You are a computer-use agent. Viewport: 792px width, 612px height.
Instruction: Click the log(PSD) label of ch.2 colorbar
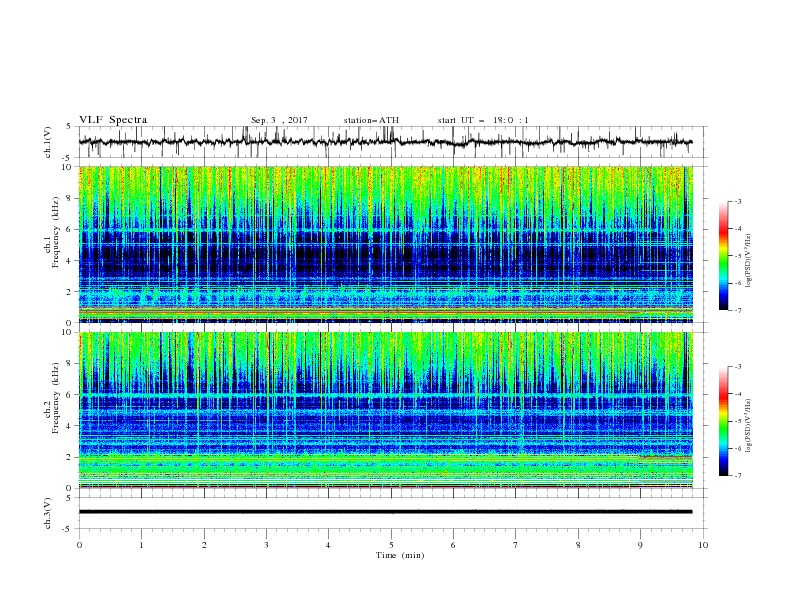click(x=748, y=426)
